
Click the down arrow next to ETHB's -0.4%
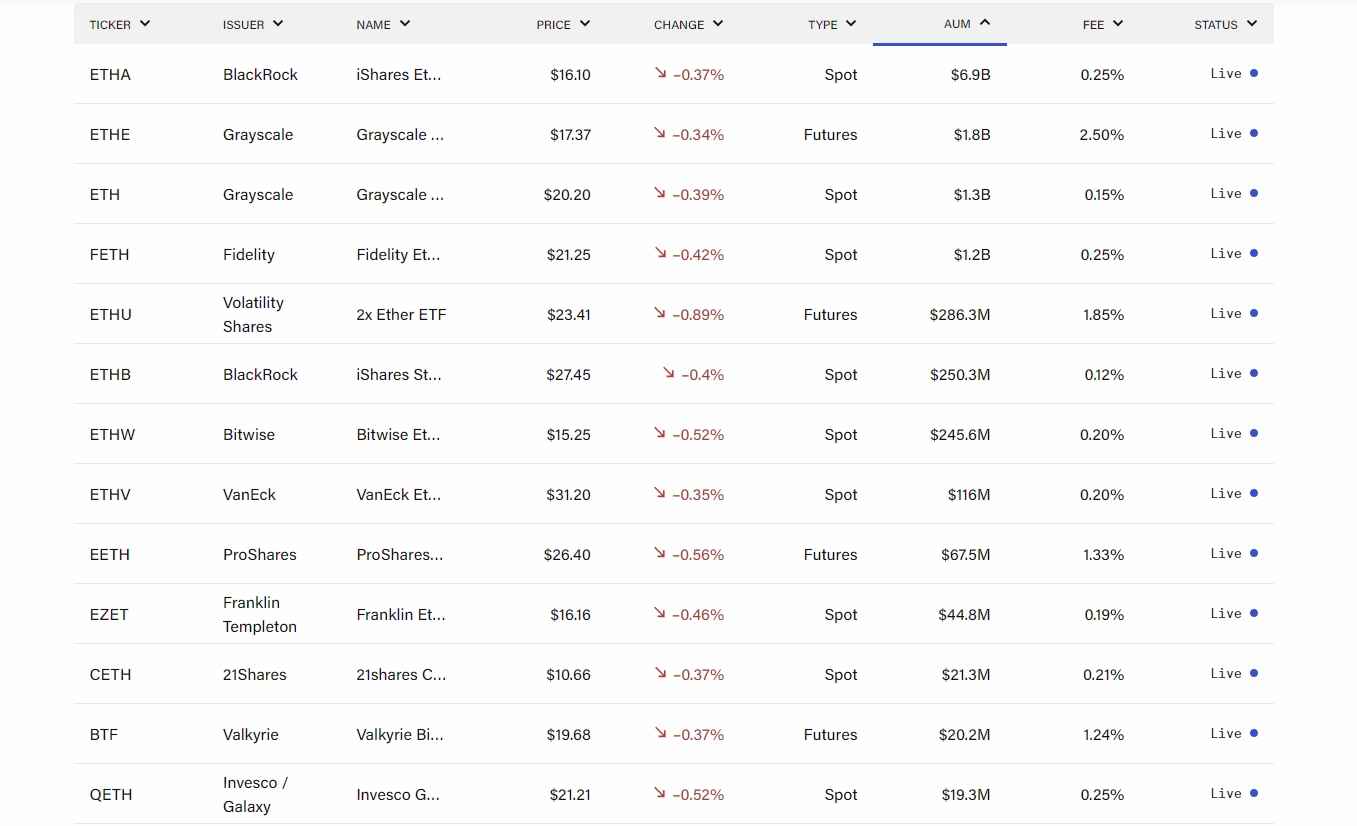(x=669, y=373)
